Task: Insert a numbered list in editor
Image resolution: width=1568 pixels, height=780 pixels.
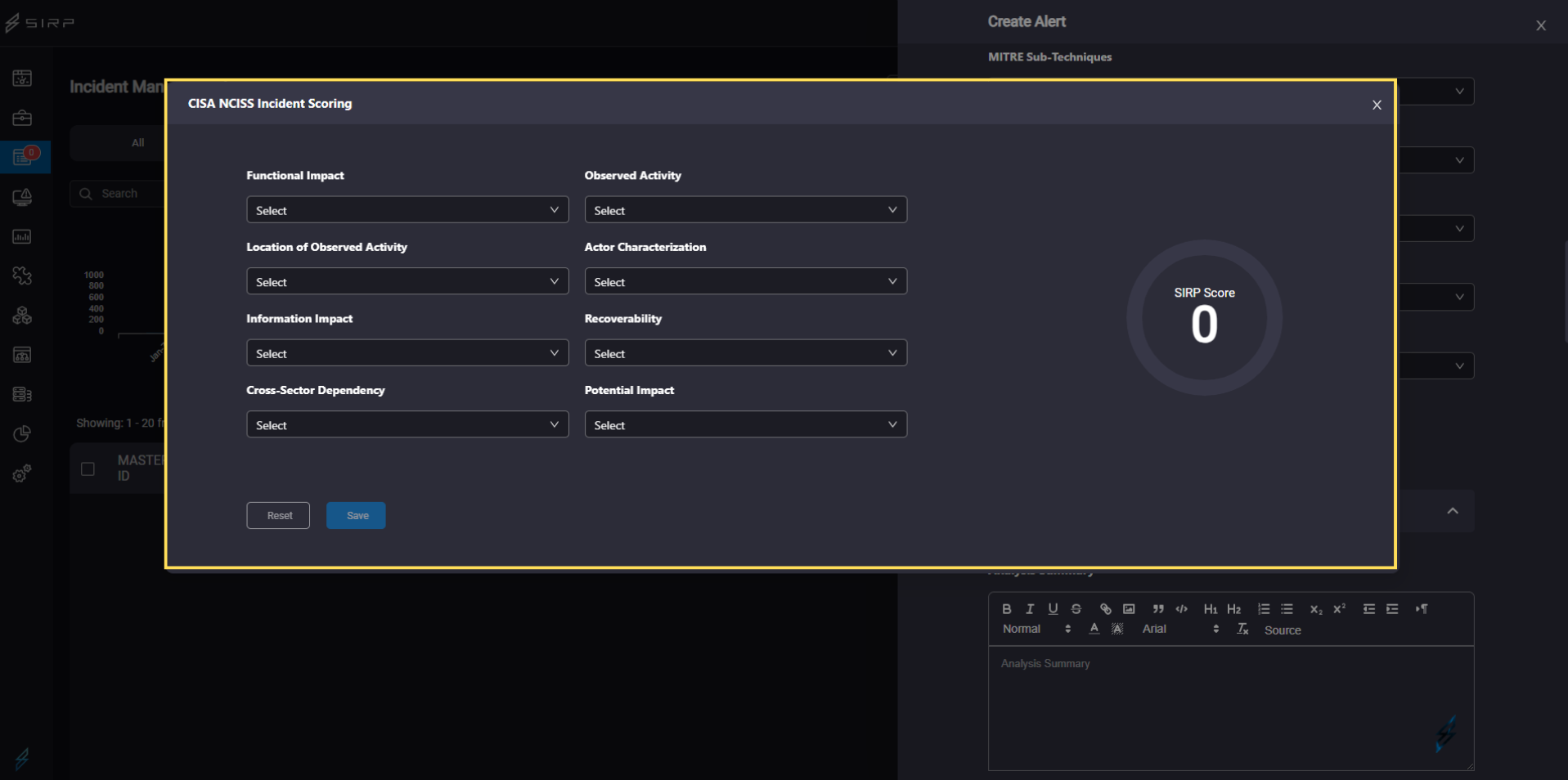Action: tap(1264, 609)
